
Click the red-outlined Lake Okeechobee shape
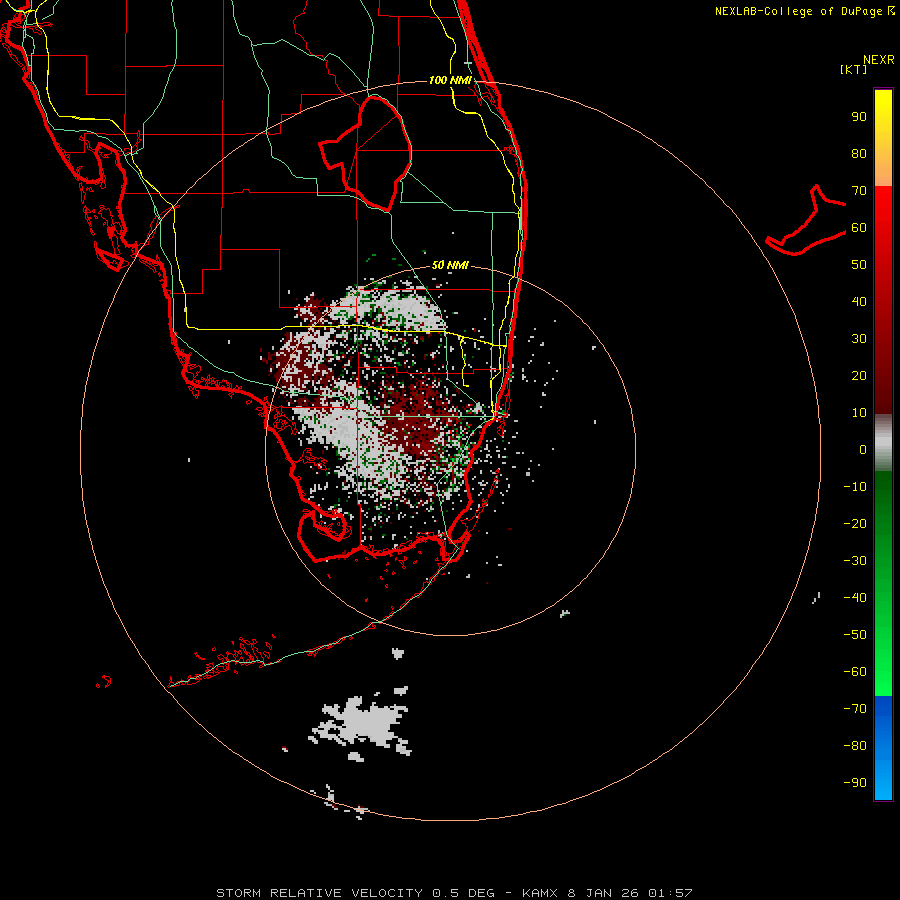click(x=365, y=153)
